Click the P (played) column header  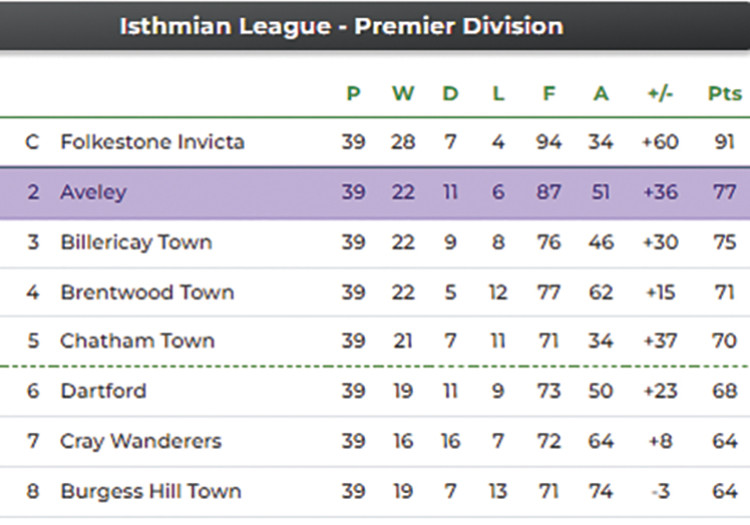pos(353,94)
